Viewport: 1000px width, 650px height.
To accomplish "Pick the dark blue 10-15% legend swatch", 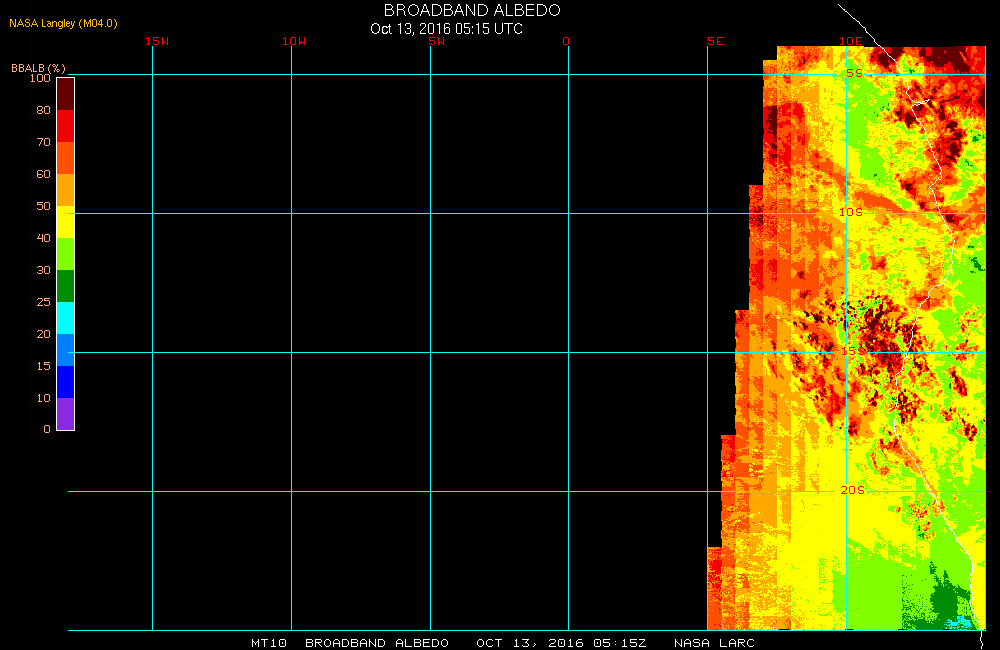I will 65,382.
